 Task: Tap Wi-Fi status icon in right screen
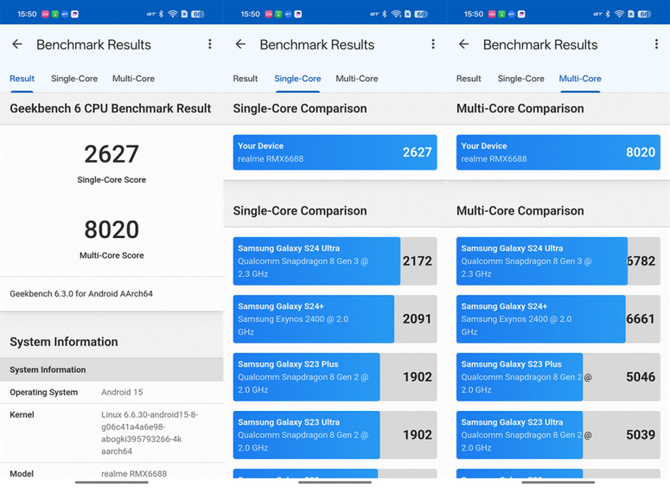[619, 14]
